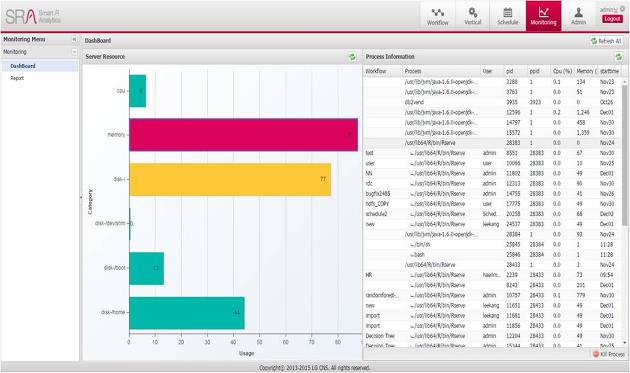The height and width of the screenshot is (373, 630).
Task: Open the Vertical tab in top navigation
Action: coord(472,16)
